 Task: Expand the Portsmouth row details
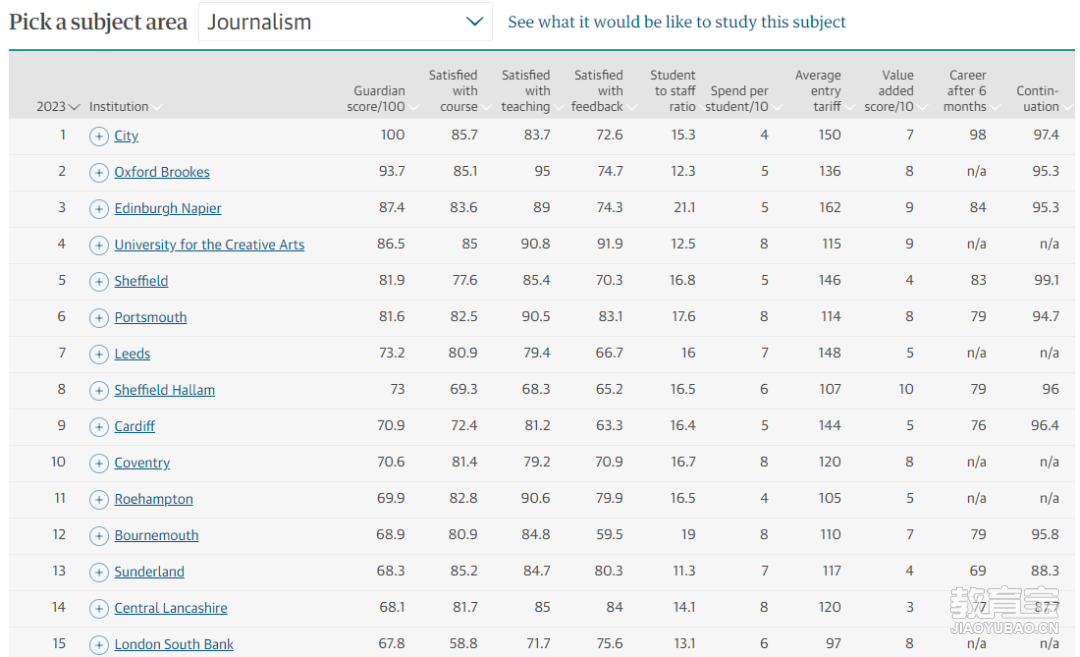click(99, 317)
